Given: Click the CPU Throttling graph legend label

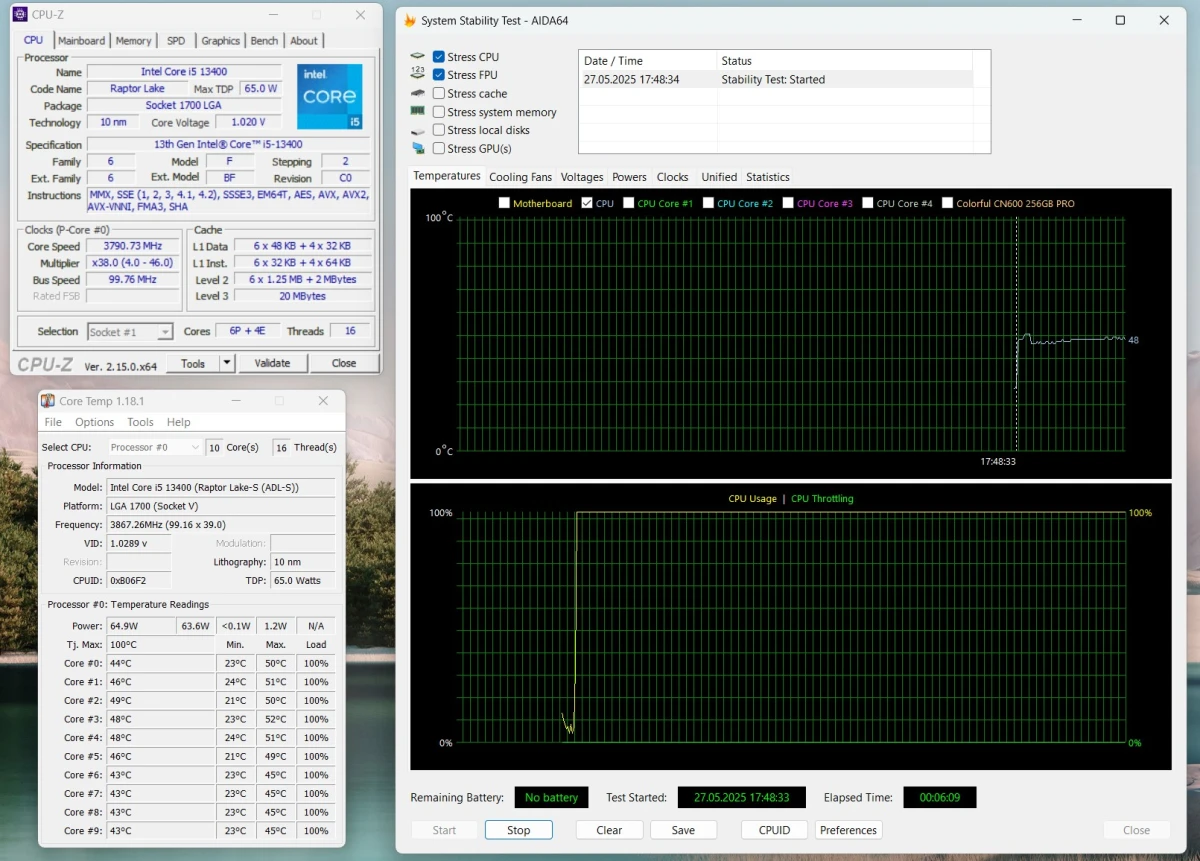Looking at the screenshot, I should pyautogui.click(x=822, y=498).
